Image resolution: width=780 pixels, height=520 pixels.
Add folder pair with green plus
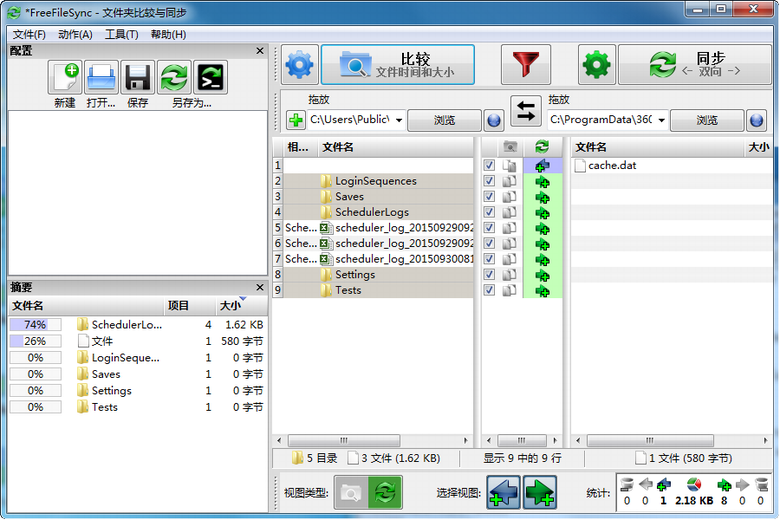pos(296,120)
